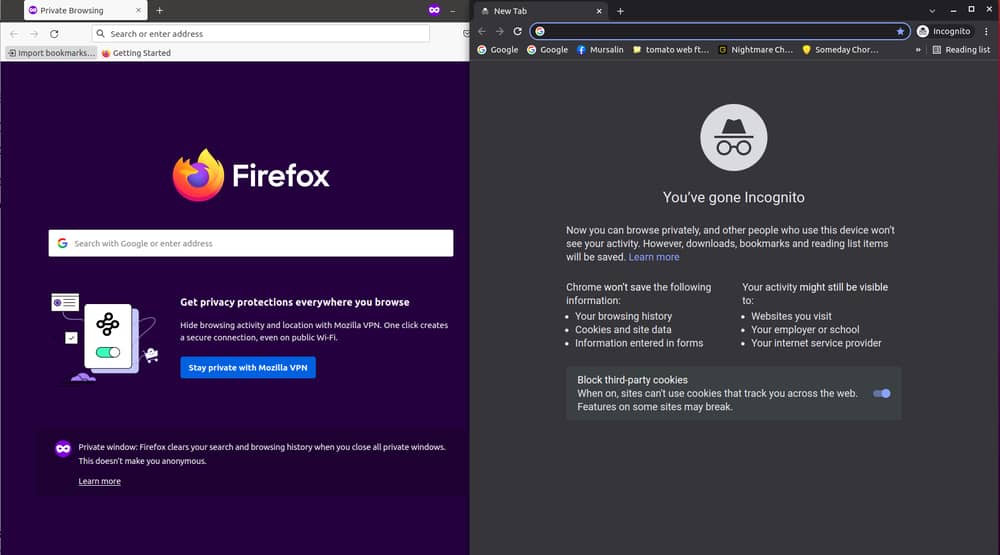The height and width of the screenshot is (555, 1000).
Task: Click the Firefox logo on start page
Action: click(x=251, y=175)
